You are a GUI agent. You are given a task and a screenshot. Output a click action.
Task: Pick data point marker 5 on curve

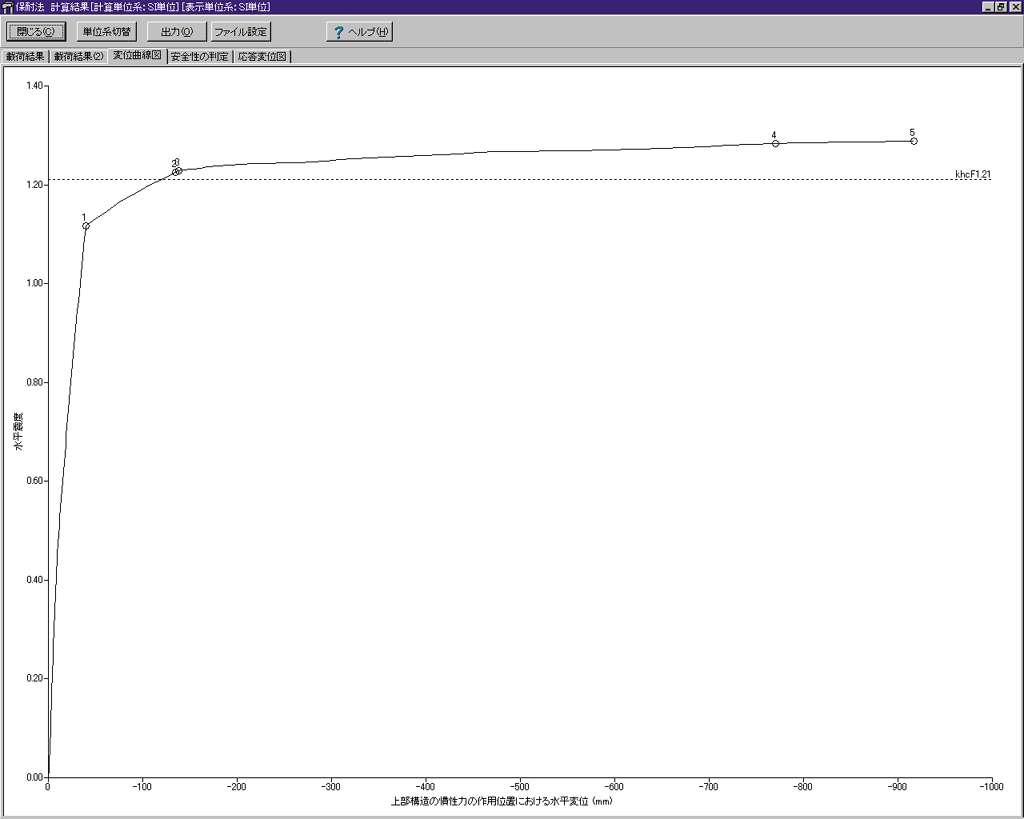[x=914, y=141]
